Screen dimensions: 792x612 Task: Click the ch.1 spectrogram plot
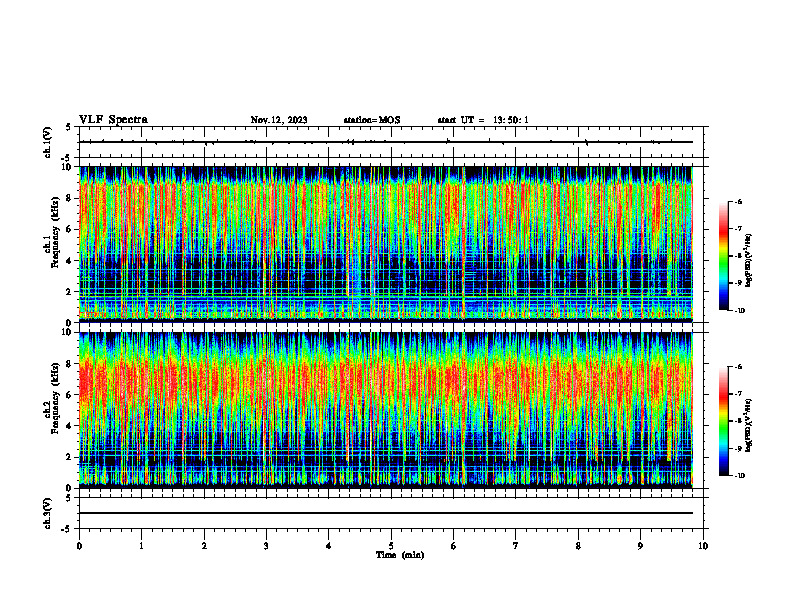pyautogui.click(x=386, y=244)
